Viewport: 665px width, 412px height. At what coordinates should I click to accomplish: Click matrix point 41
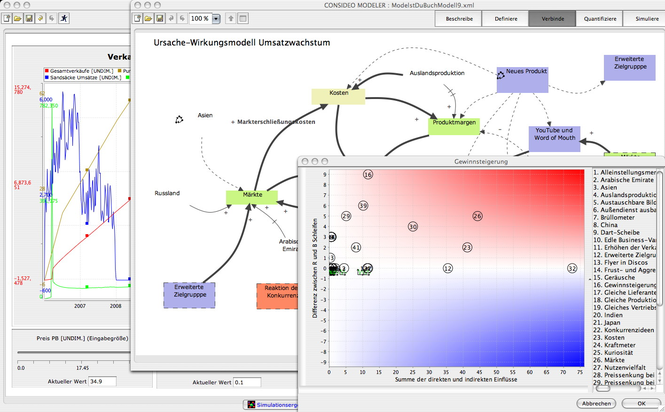click(356, 247)
